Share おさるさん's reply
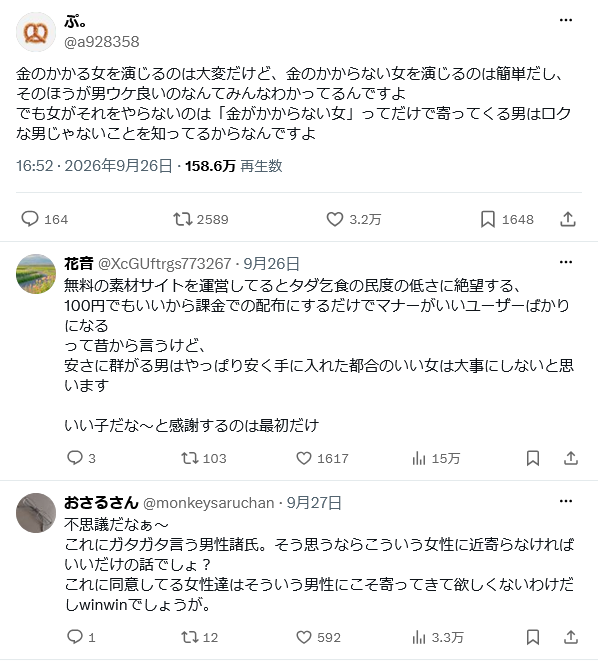Viewport: 598px width, 668px height. click(571, 637)
